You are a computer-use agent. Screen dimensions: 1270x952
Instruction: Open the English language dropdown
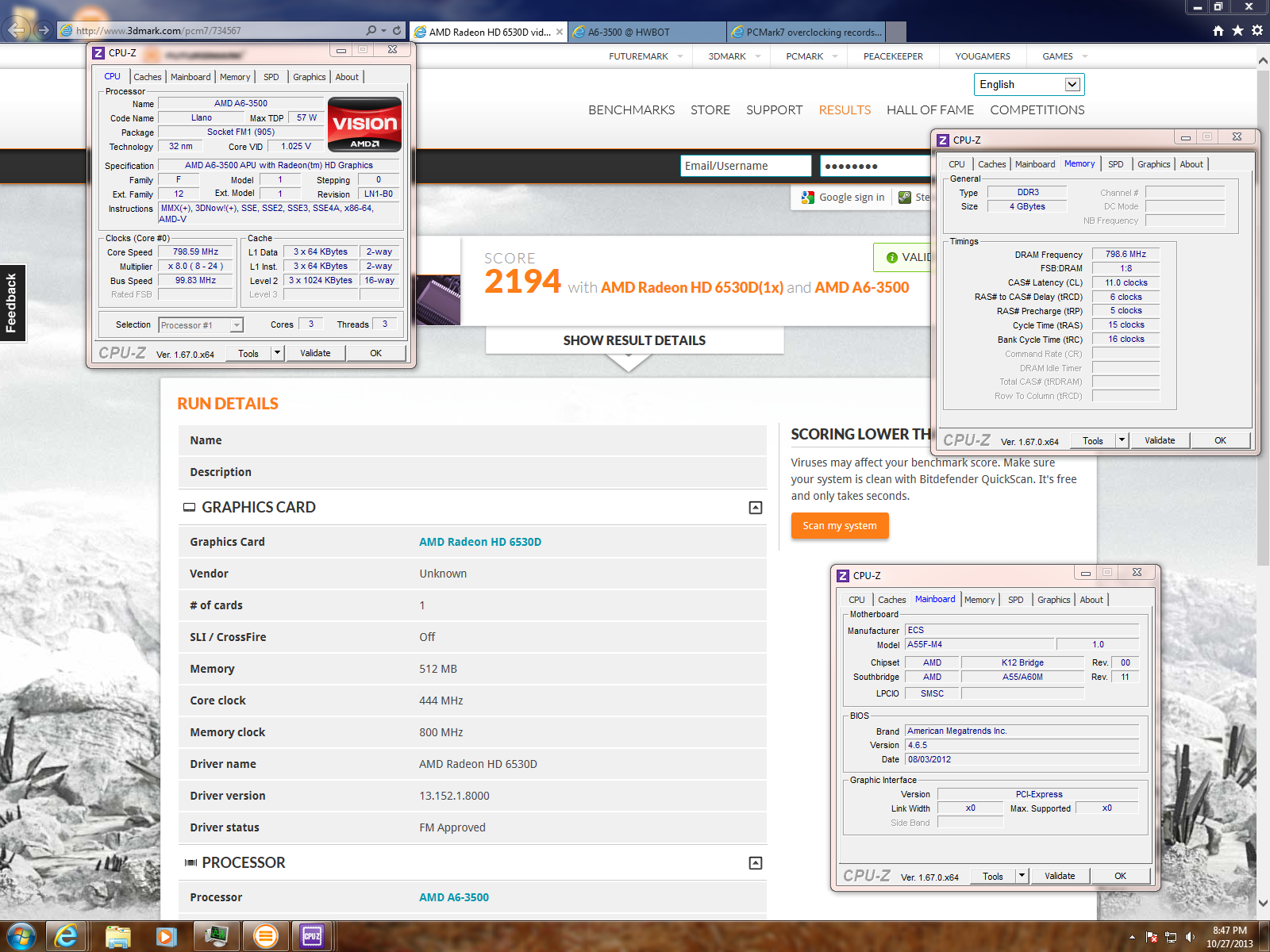click(1029, 84)
